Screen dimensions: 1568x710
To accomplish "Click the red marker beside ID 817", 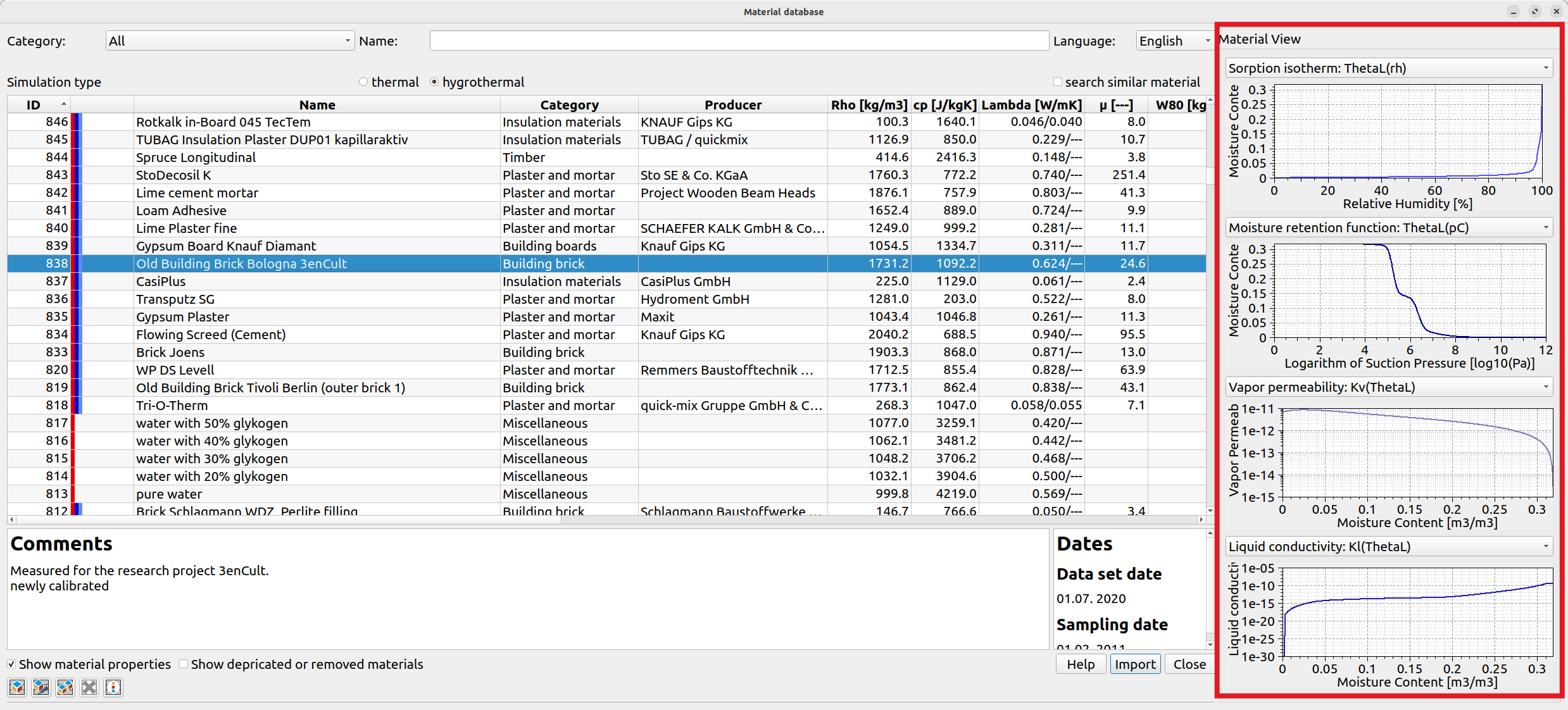I will point(73,423).
